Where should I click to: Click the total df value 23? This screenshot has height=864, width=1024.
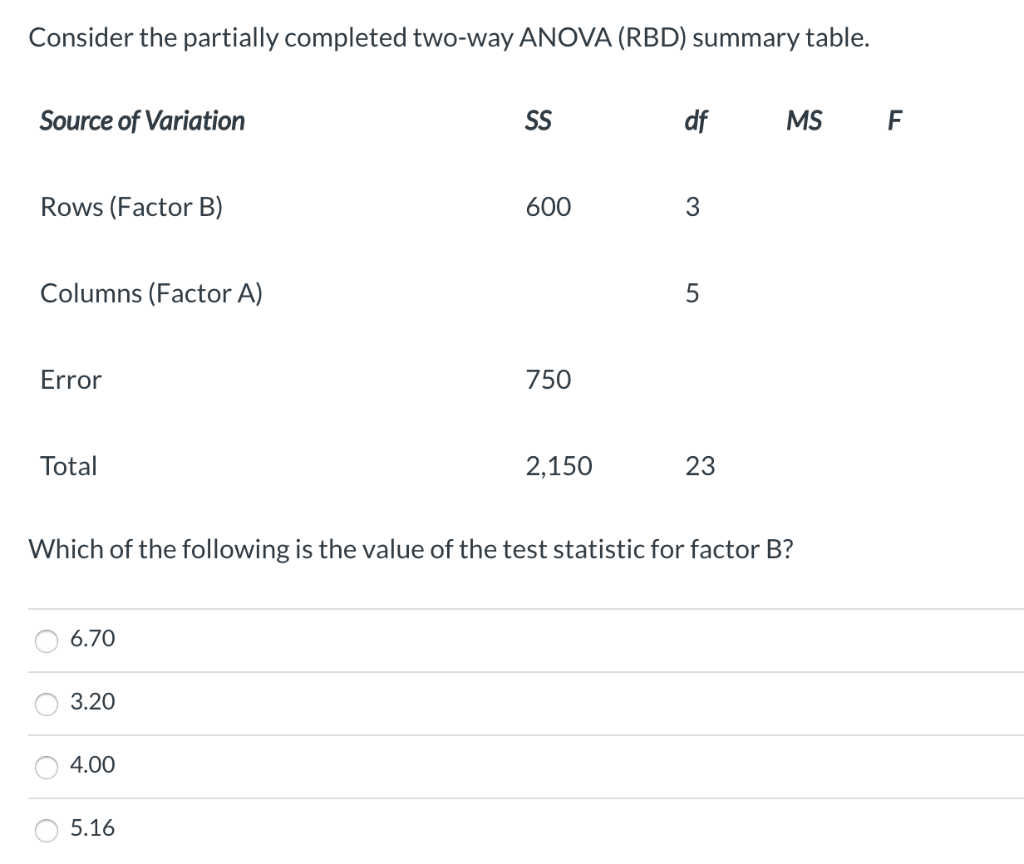pyautogui.click(x=700, y=466)
